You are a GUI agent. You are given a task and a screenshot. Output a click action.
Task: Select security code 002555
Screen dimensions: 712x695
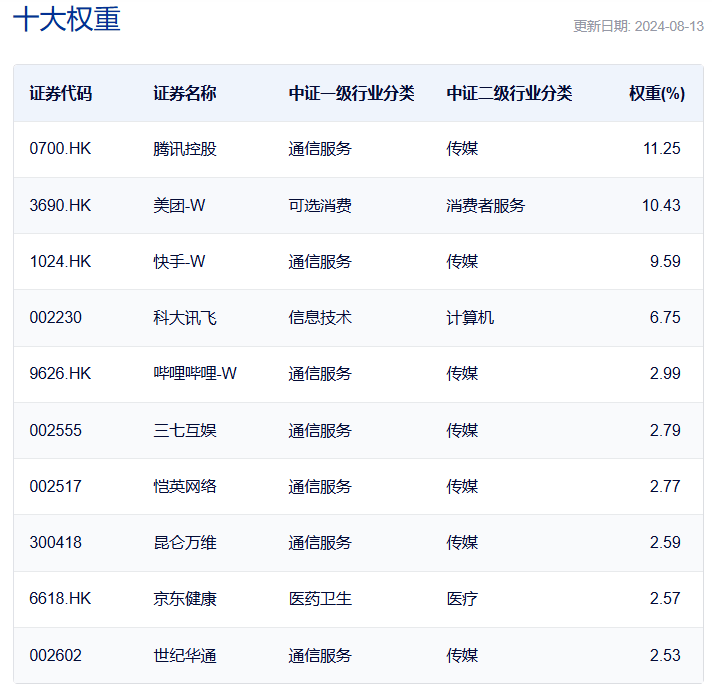55,430
